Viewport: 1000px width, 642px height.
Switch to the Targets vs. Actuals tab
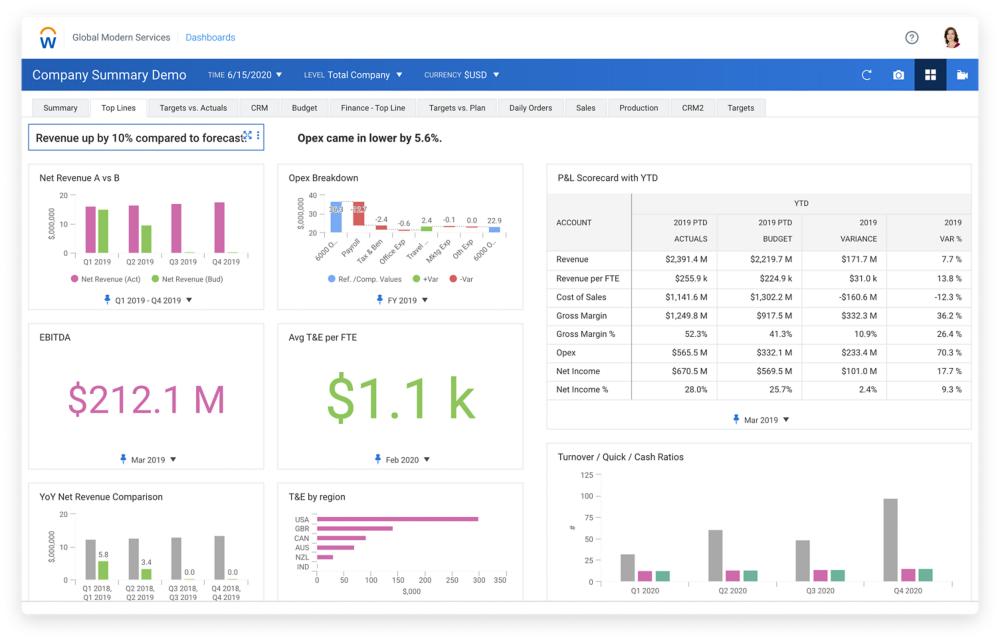193,108
